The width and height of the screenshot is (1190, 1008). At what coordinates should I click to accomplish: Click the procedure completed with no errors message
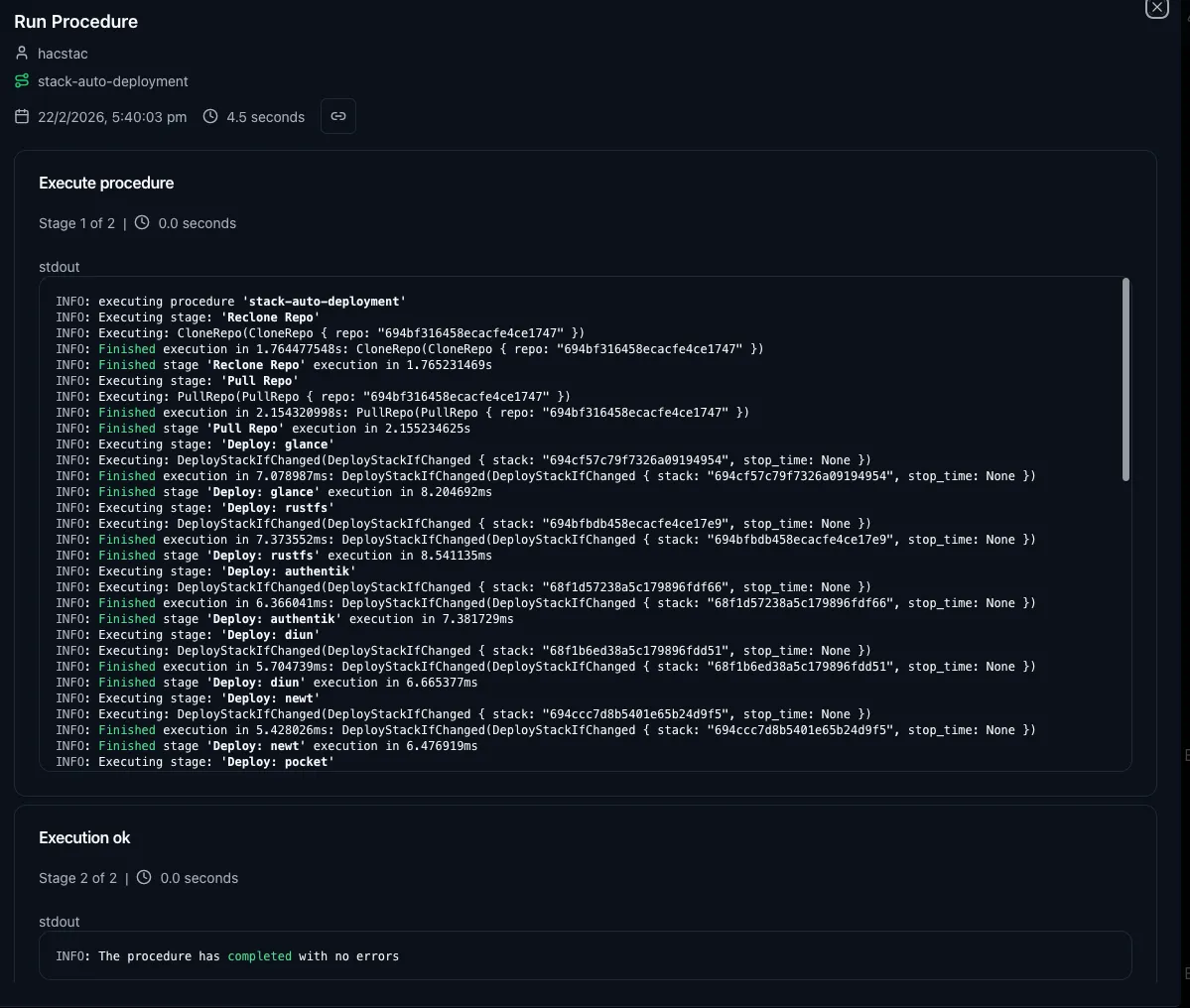[x=227, y=956]
